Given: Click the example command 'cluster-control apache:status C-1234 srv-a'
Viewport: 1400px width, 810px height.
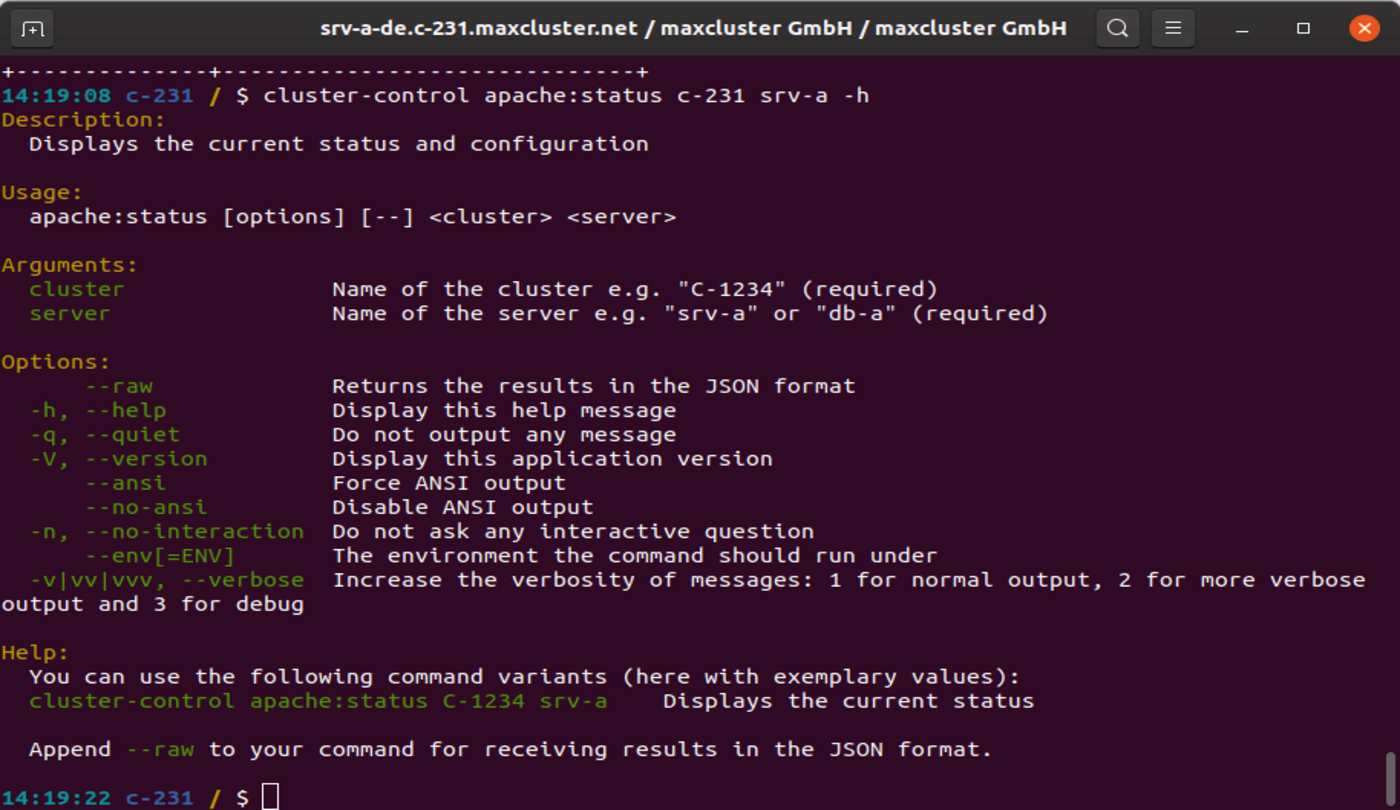Looking at the screenshot, I should [x=318, y=701].
